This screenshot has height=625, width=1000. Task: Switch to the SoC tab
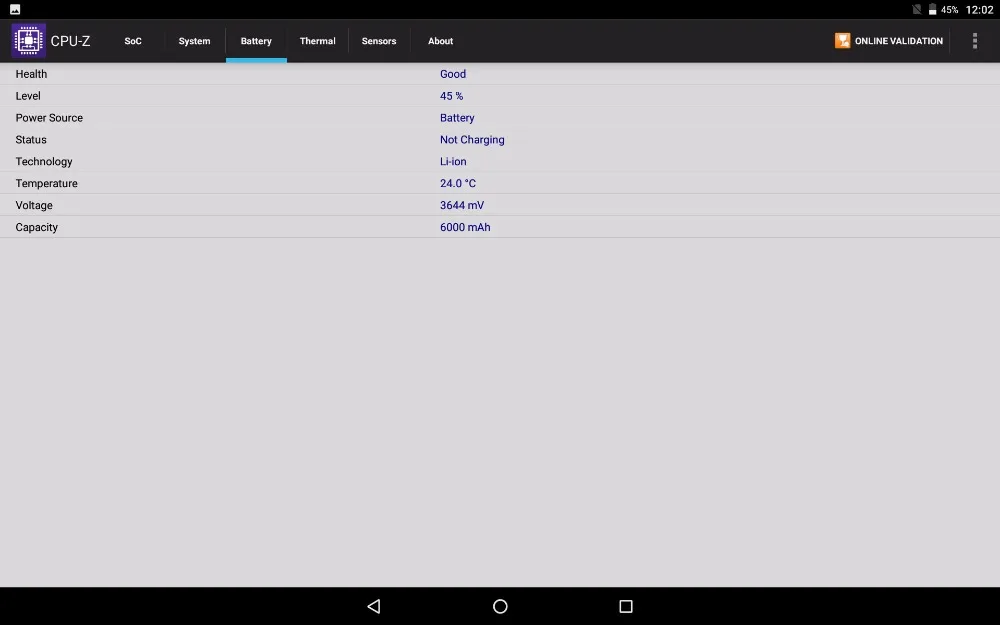click(133, 41)
